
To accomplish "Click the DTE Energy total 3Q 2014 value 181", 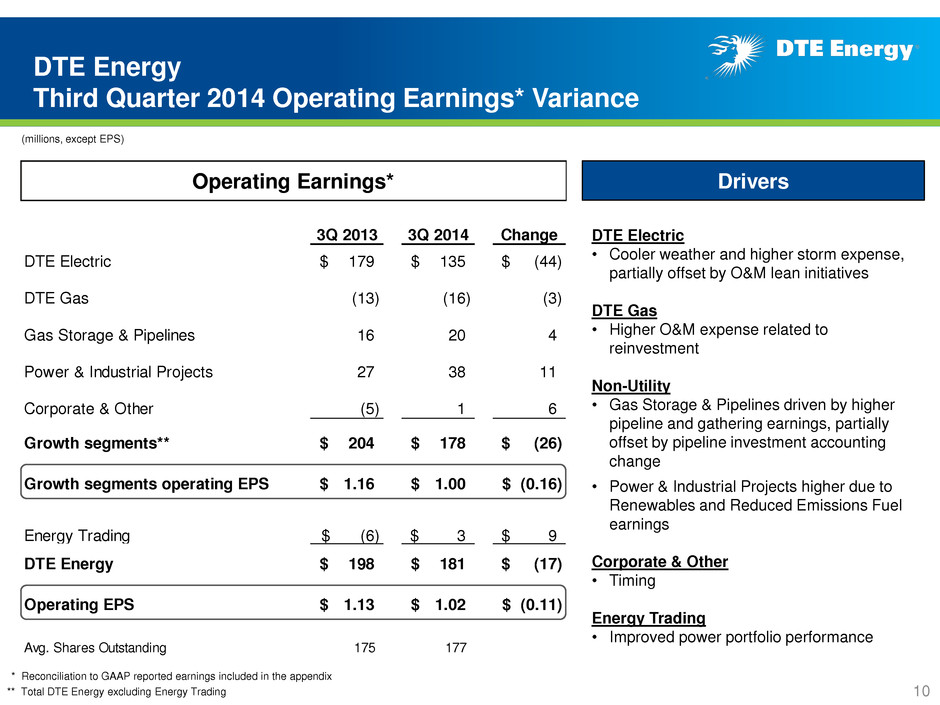I will (452, 564).
